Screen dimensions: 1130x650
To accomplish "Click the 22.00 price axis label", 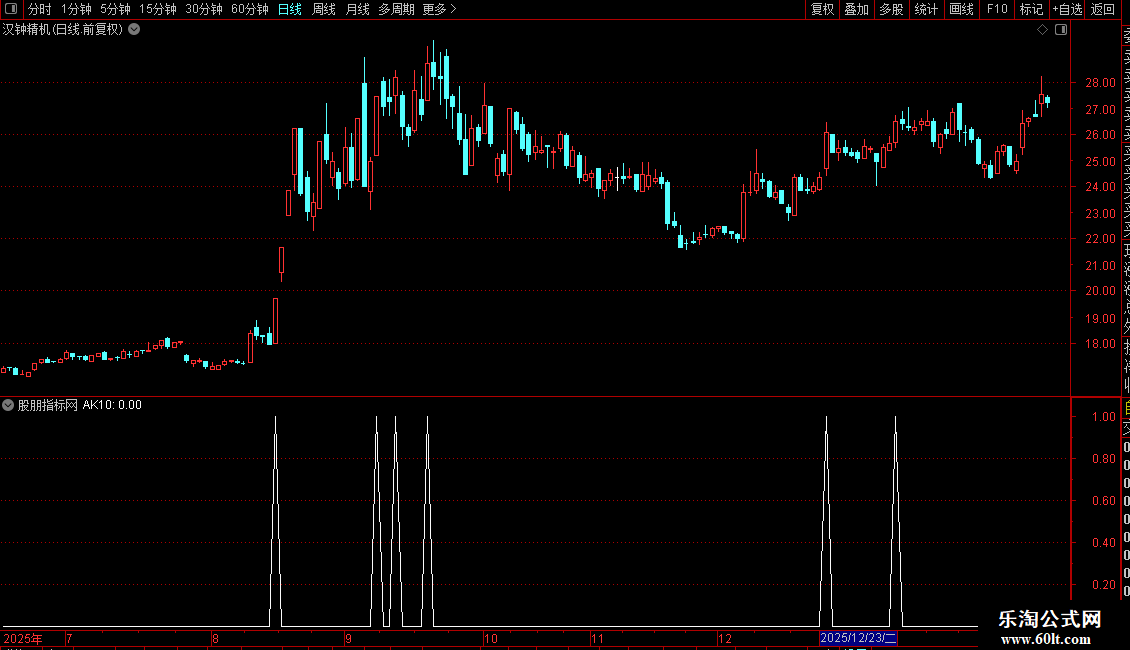I will [x=1100, y=239].
